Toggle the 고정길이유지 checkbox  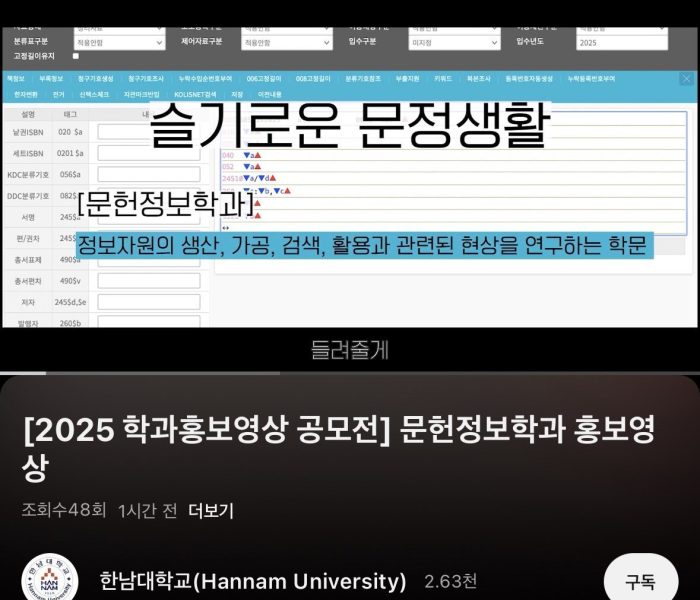click(76, 56)
